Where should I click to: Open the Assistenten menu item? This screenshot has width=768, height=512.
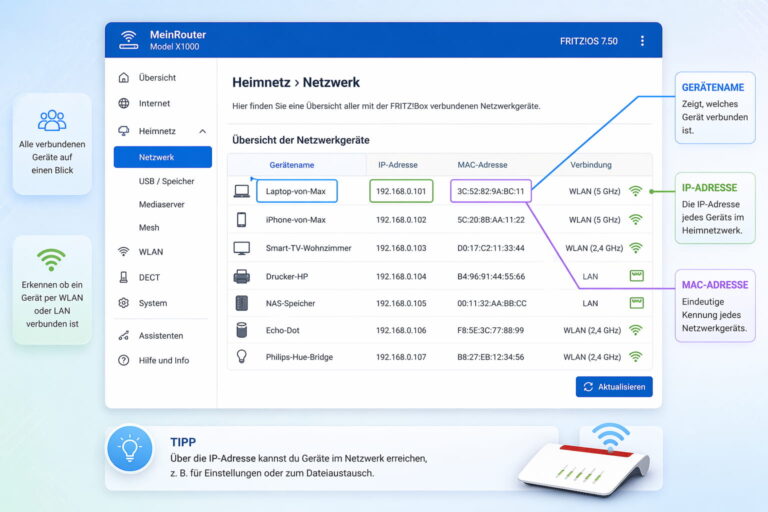coord(163,336)
